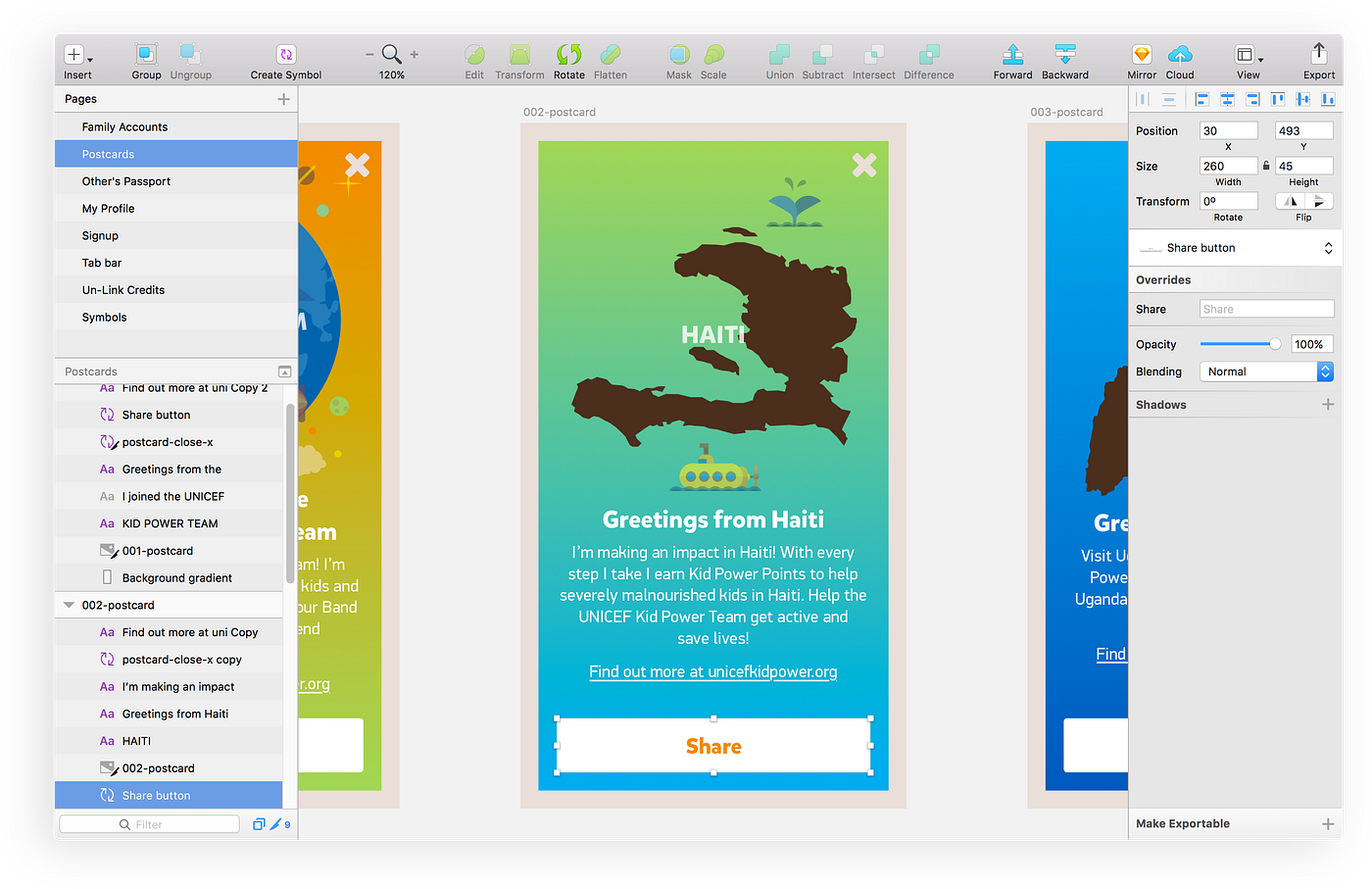1372x889 pixels.
Task: Click the Flatten toolbar icon
Action: pos(610,54)
